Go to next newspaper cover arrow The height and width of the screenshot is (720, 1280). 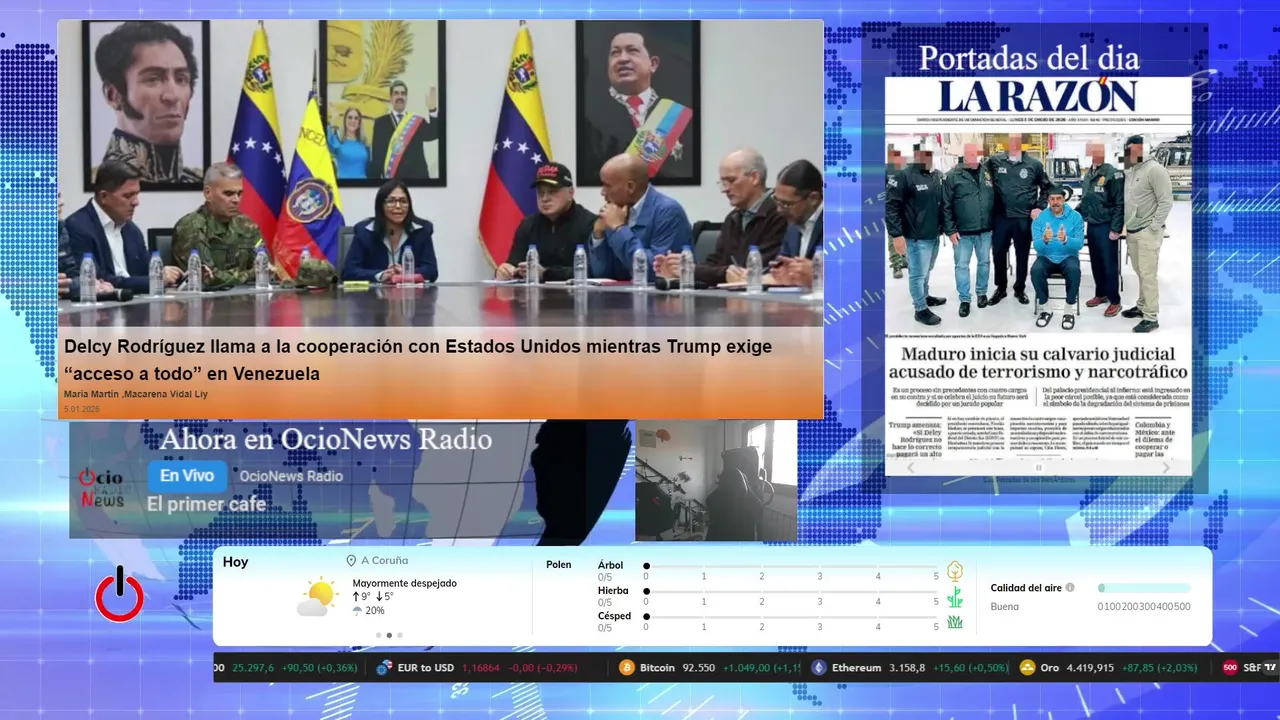[x=1166, y=467]
